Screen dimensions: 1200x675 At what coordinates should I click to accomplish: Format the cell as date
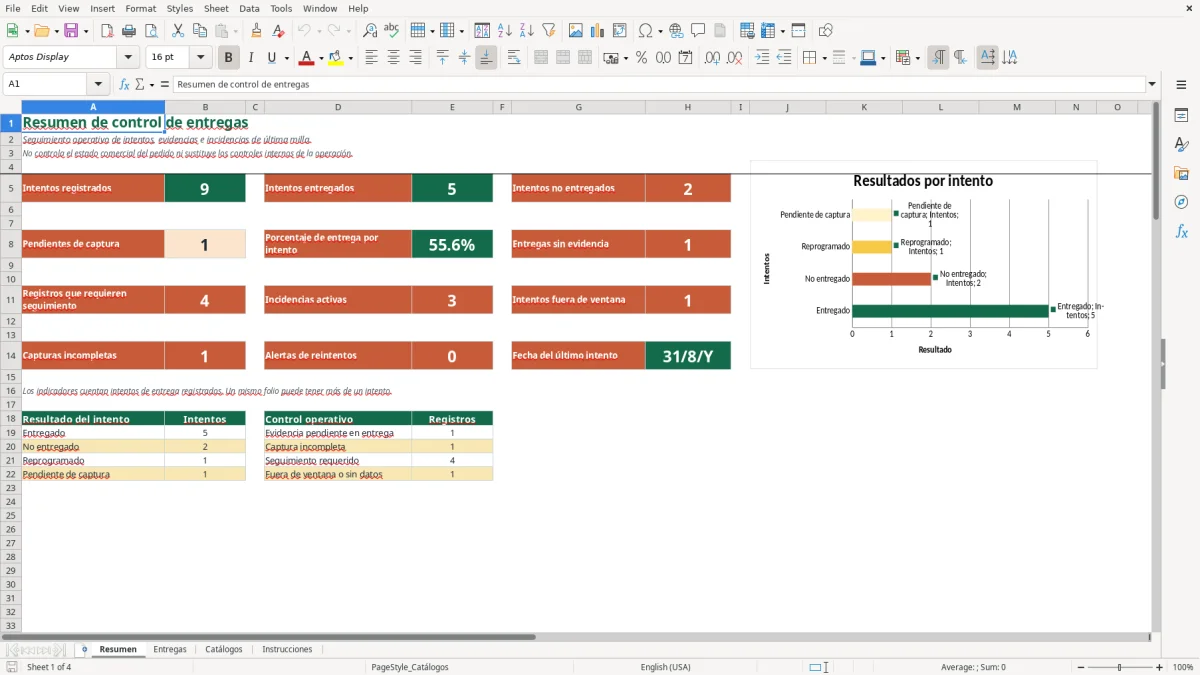click(685, 58)
